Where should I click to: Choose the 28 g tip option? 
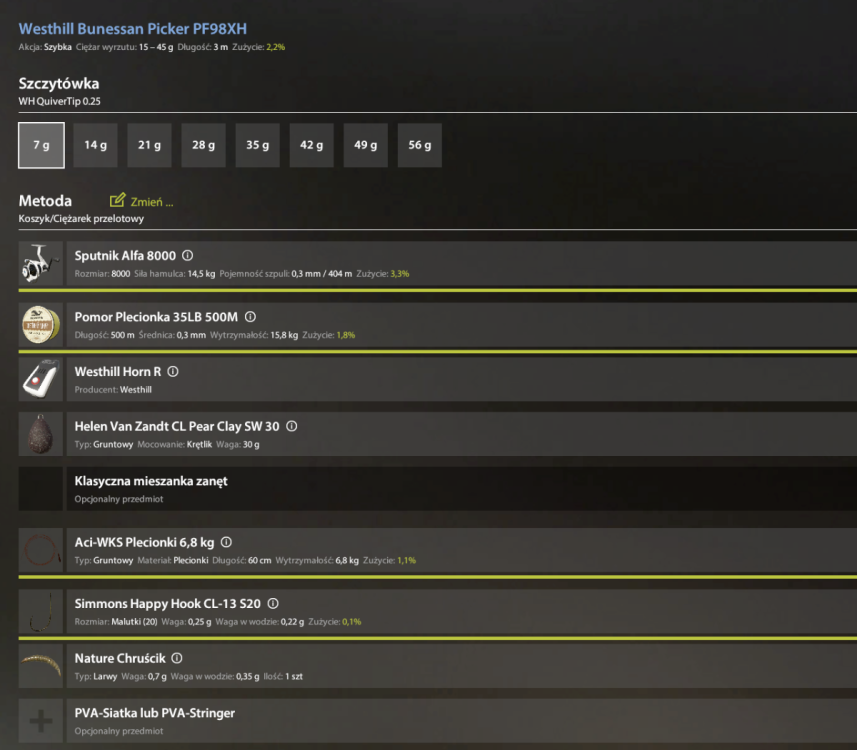pyautogui.click(x=203, y=145)
